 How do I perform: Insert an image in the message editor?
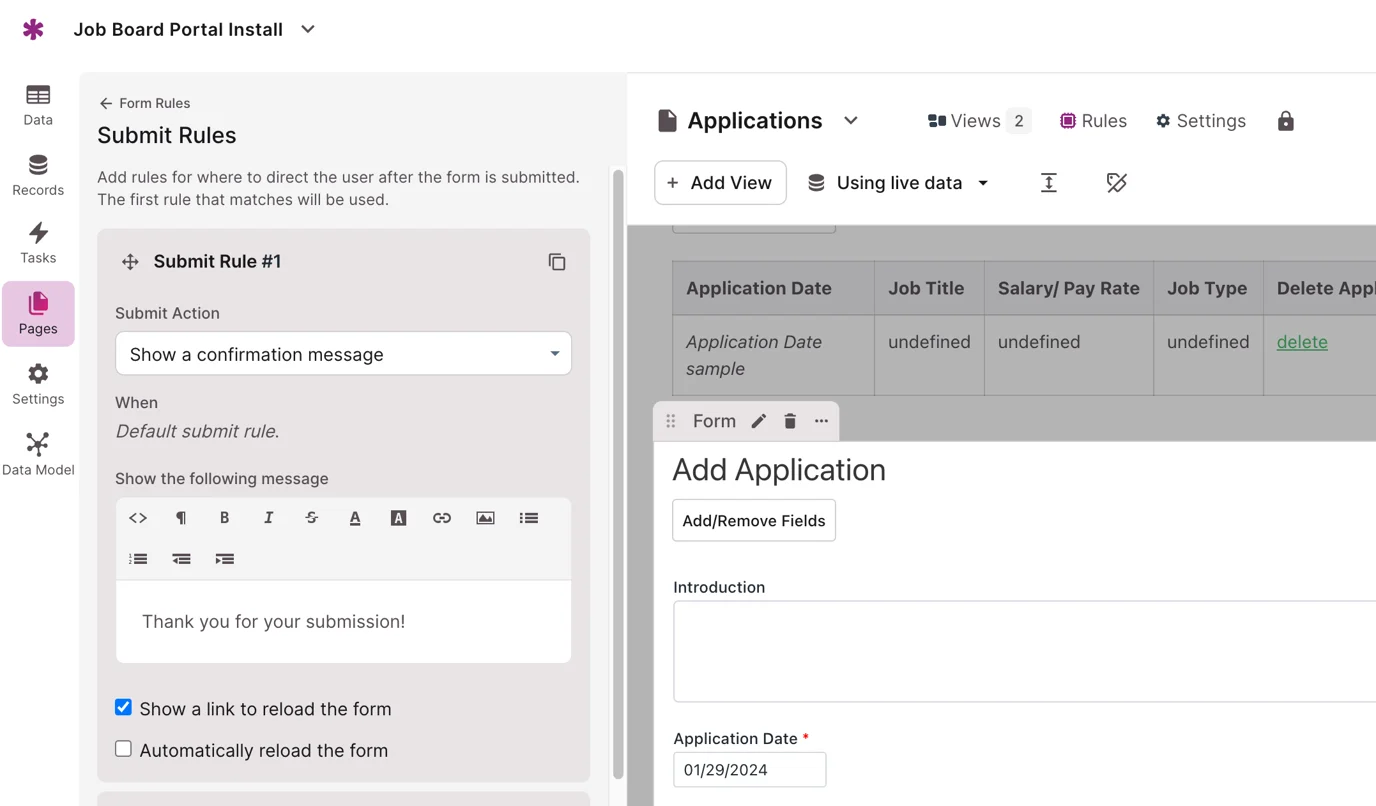point(485,518)
